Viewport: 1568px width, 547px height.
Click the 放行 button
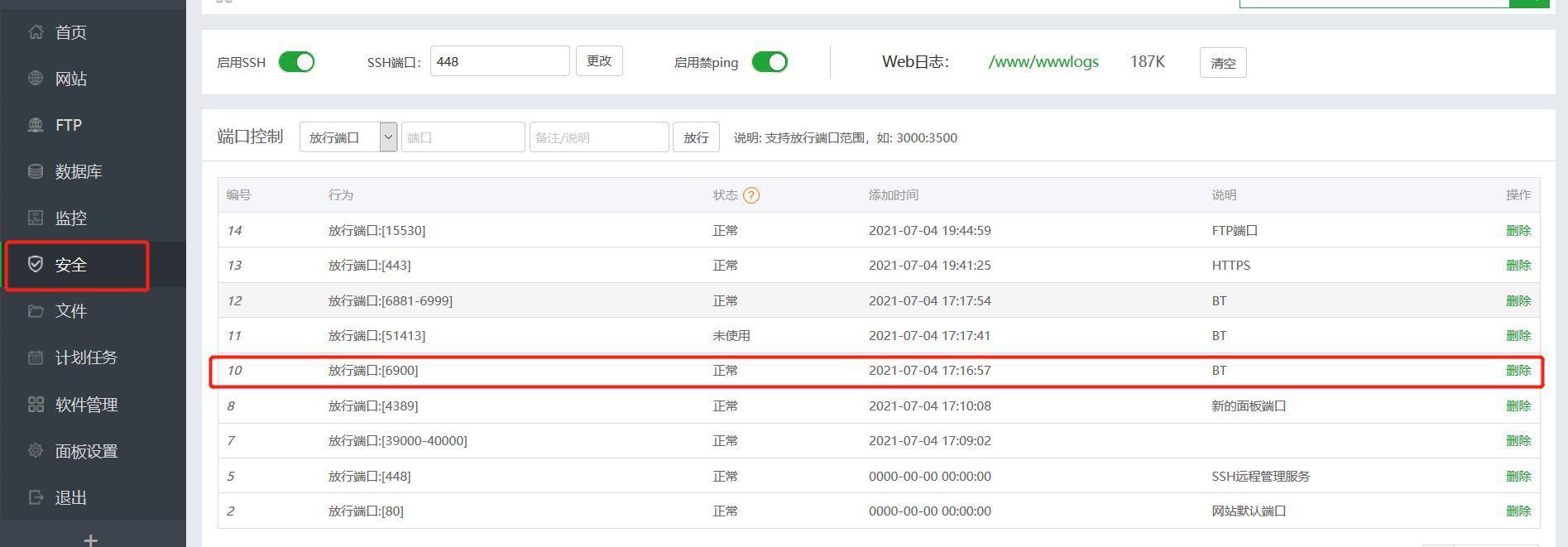(x=696, y=137)
